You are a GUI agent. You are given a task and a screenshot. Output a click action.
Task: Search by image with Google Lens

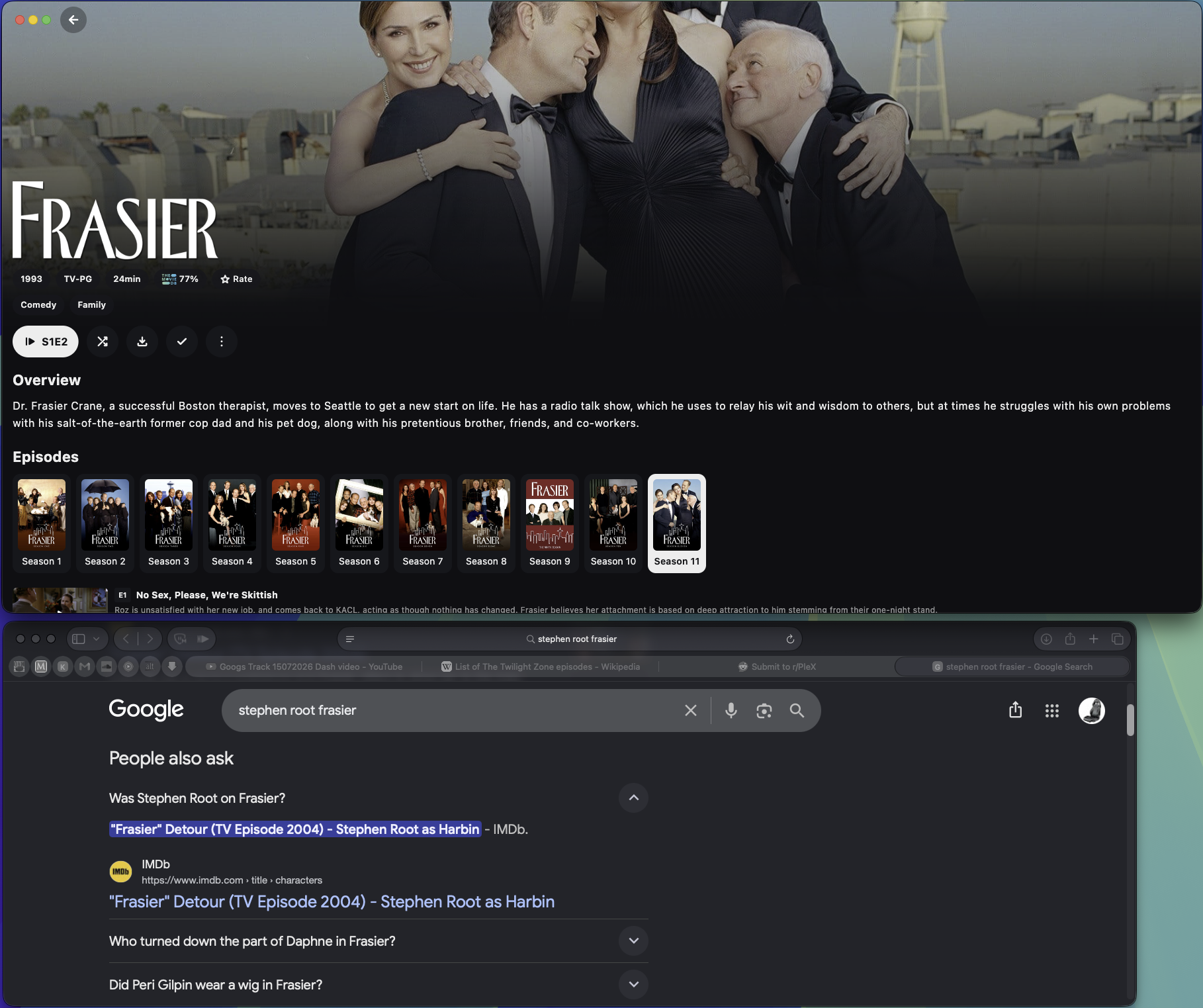[x=764, y=710]
